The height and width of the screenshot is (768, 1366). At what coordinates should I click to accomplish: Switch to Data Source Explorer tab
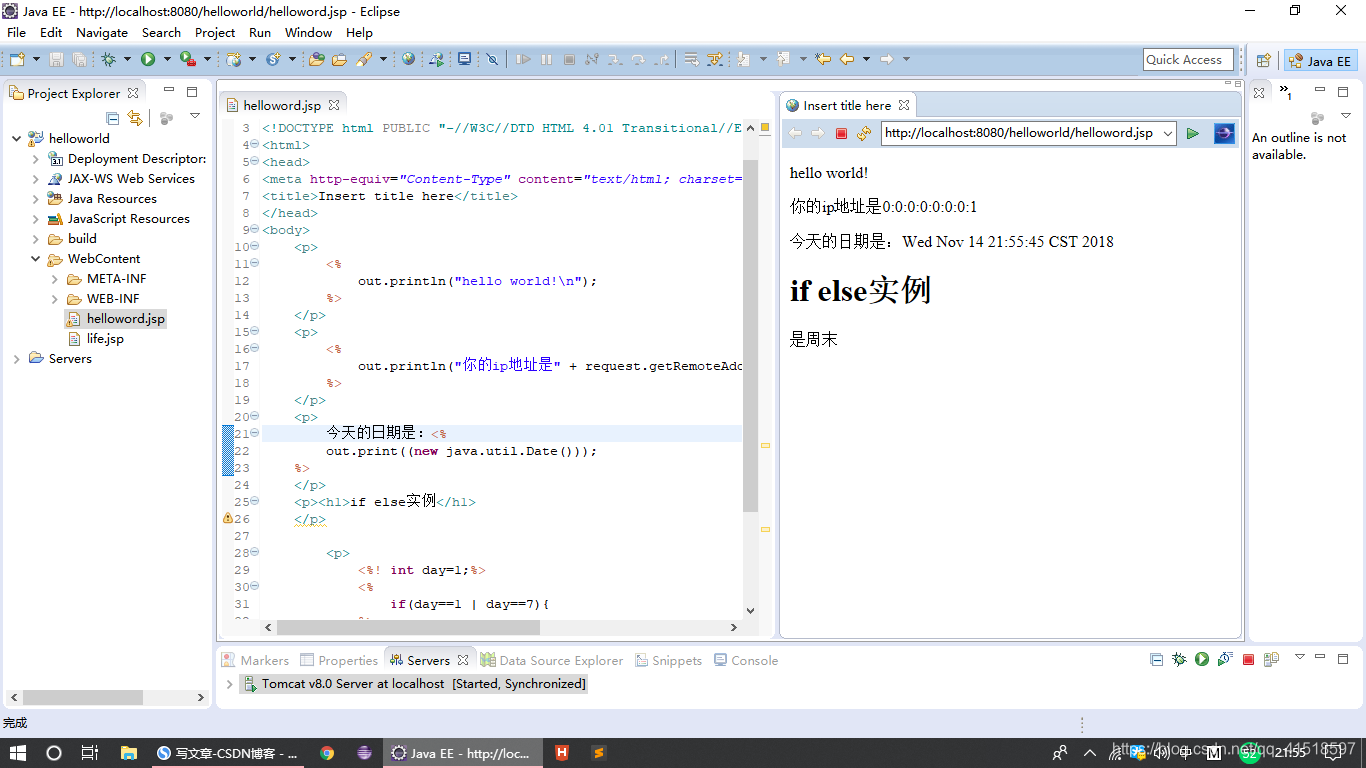point(552,660)
